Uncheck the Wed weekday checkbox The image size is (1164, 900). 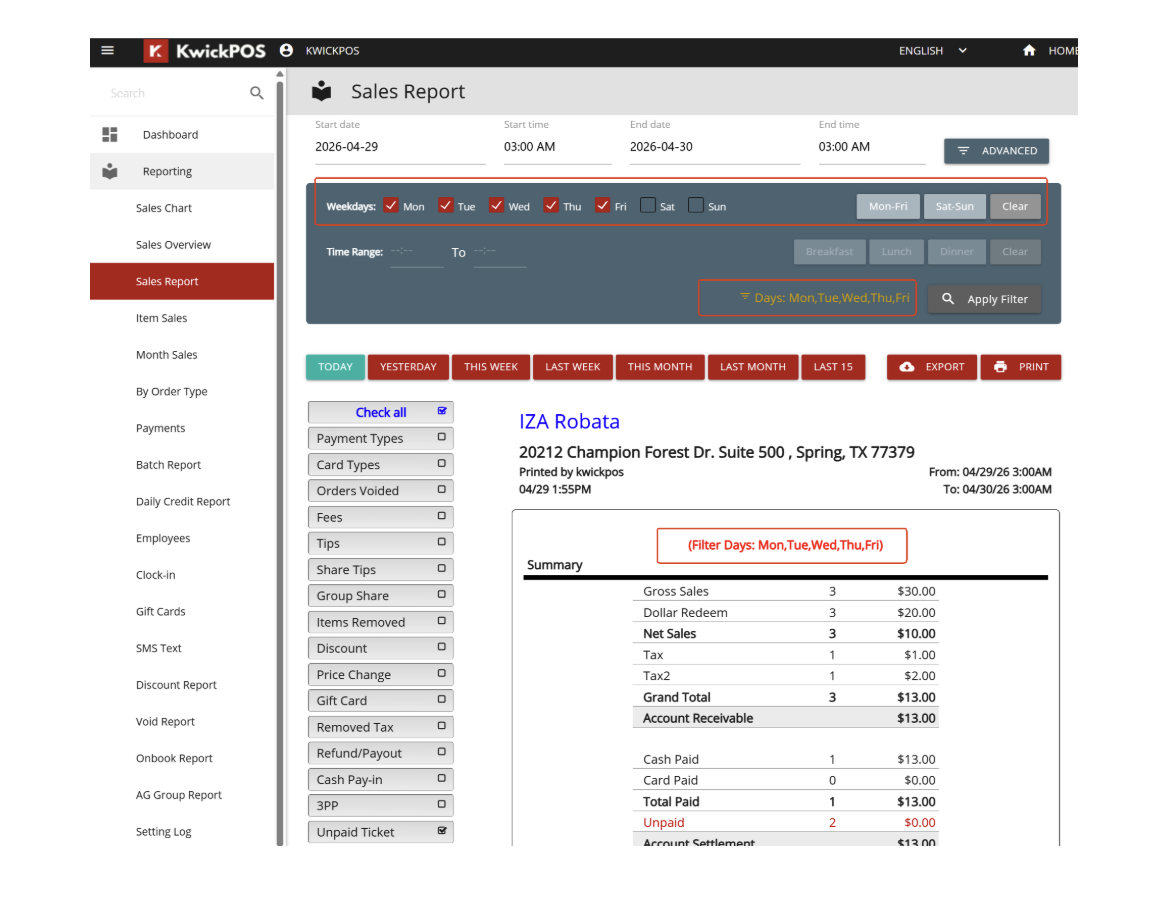pos(497,206)
